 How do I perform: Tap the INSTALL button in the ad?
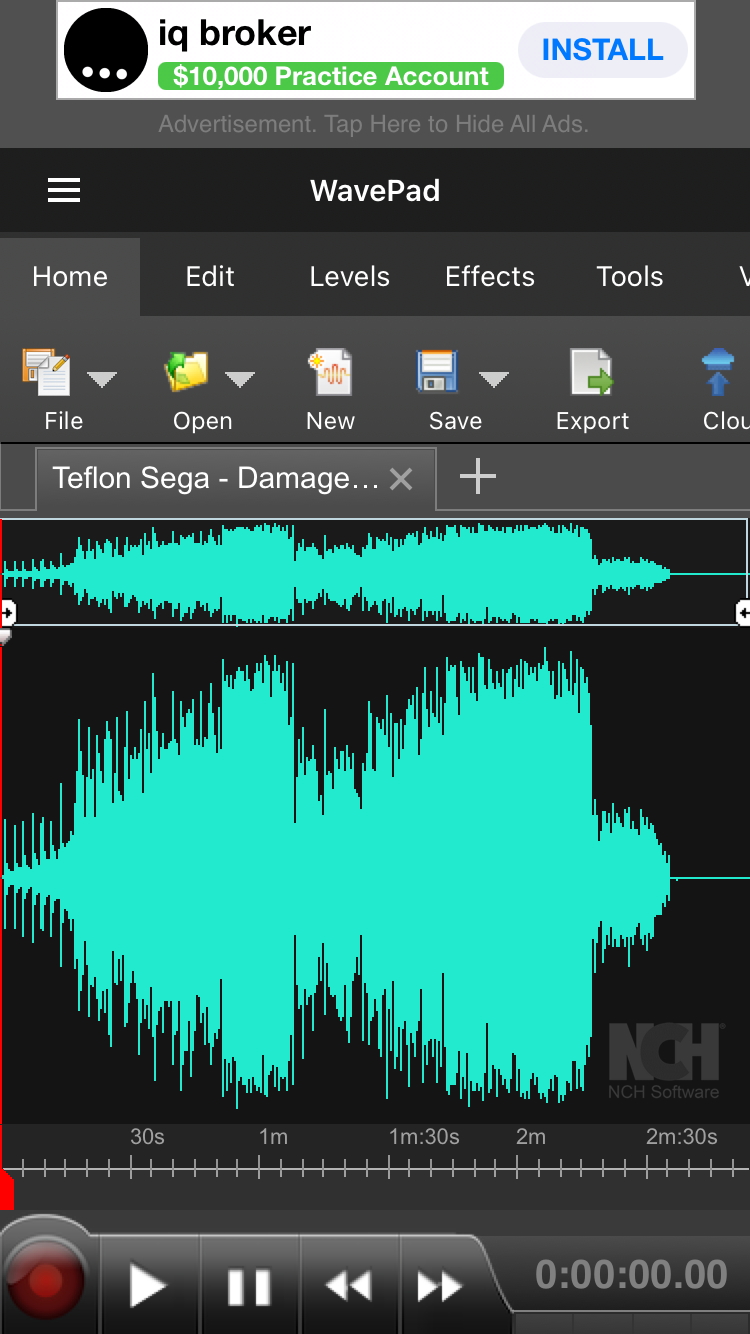point(603,50)
